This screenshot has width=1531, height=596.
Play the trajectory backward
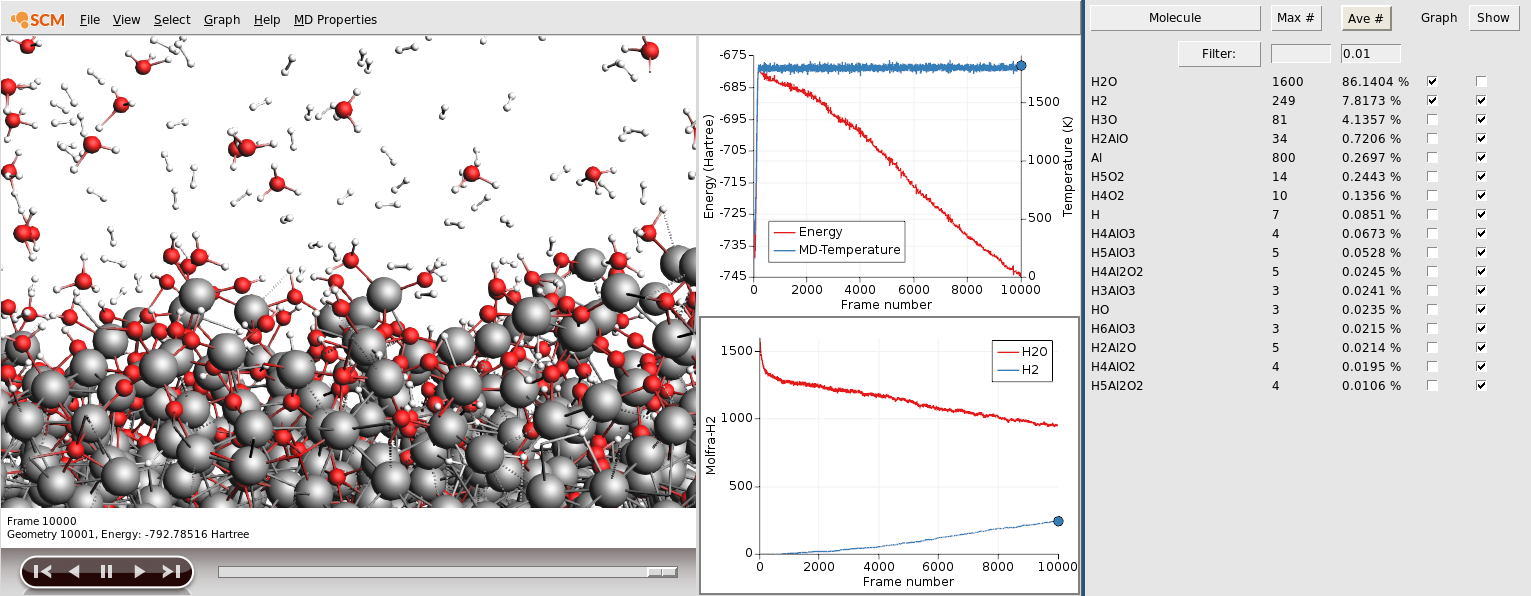click(74, 572)
